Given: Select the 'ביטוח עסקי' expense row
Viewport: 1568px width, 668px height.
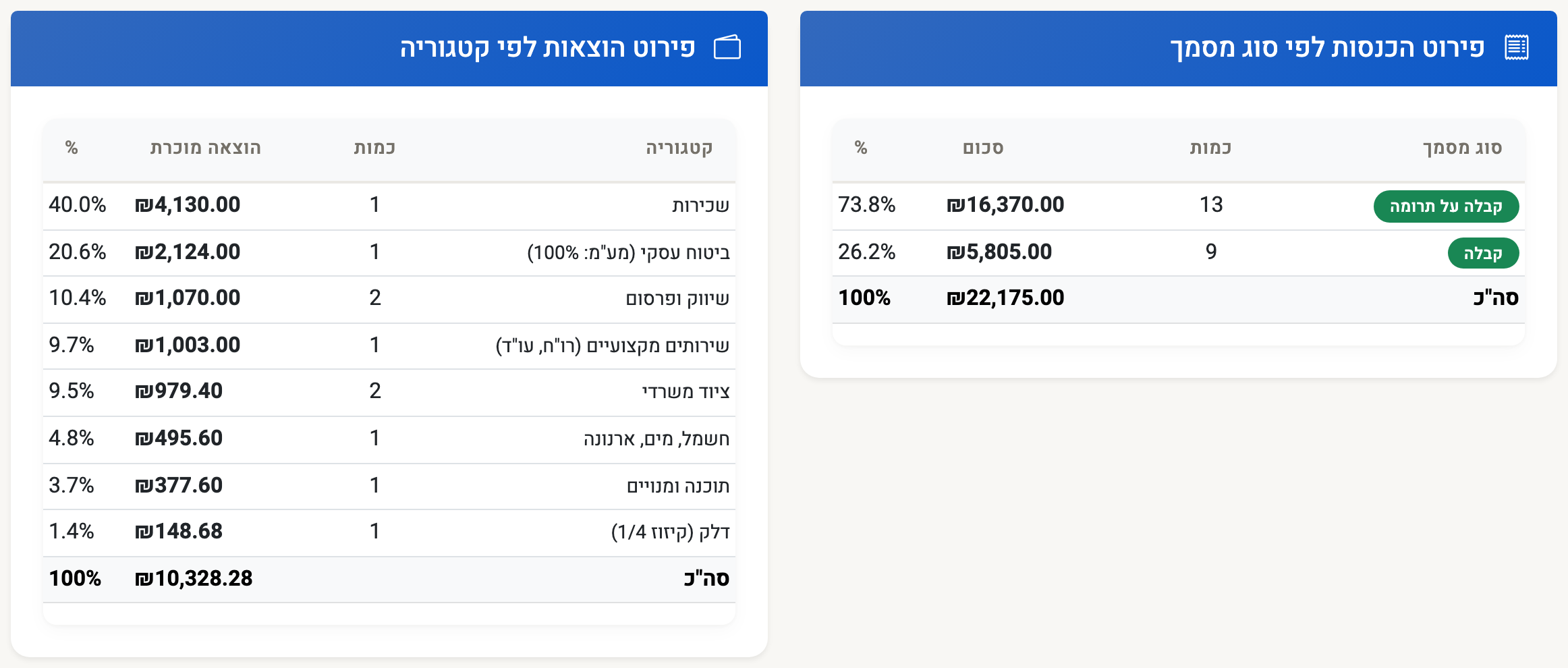Looking at the screenshot, I should point(389,252).
